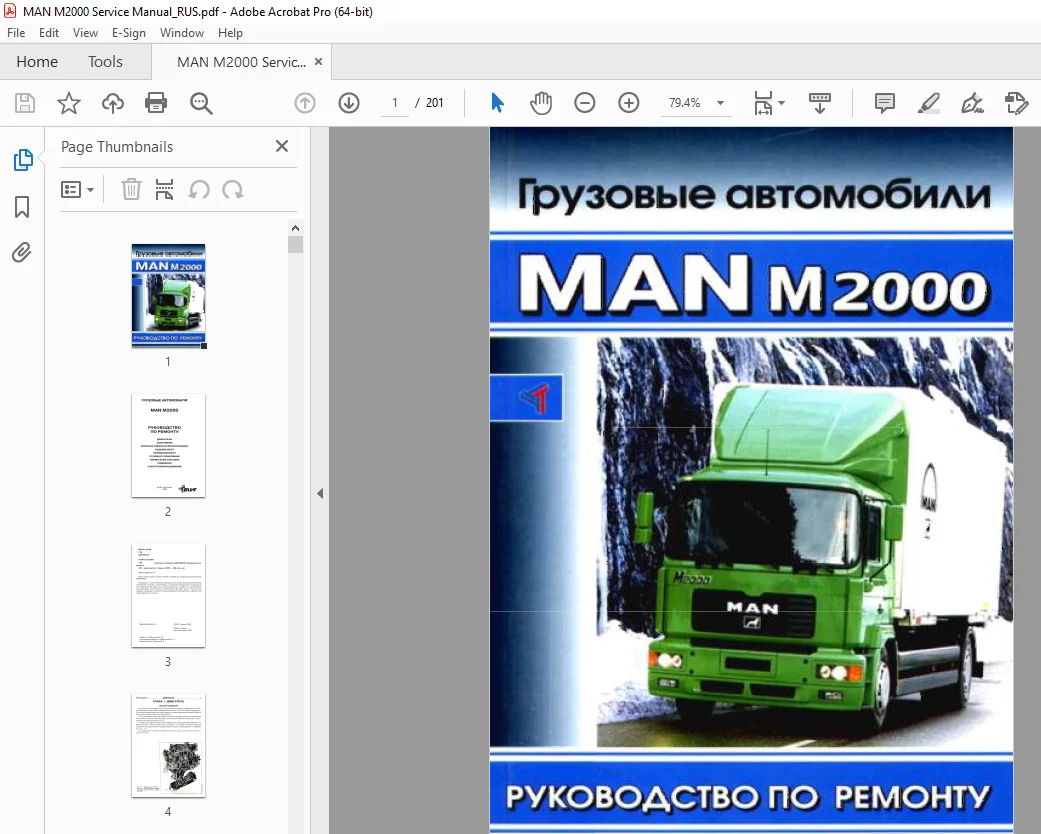The image size is (1041, 834).
Task: Click the fit page width icon
Action: point(763,103)
